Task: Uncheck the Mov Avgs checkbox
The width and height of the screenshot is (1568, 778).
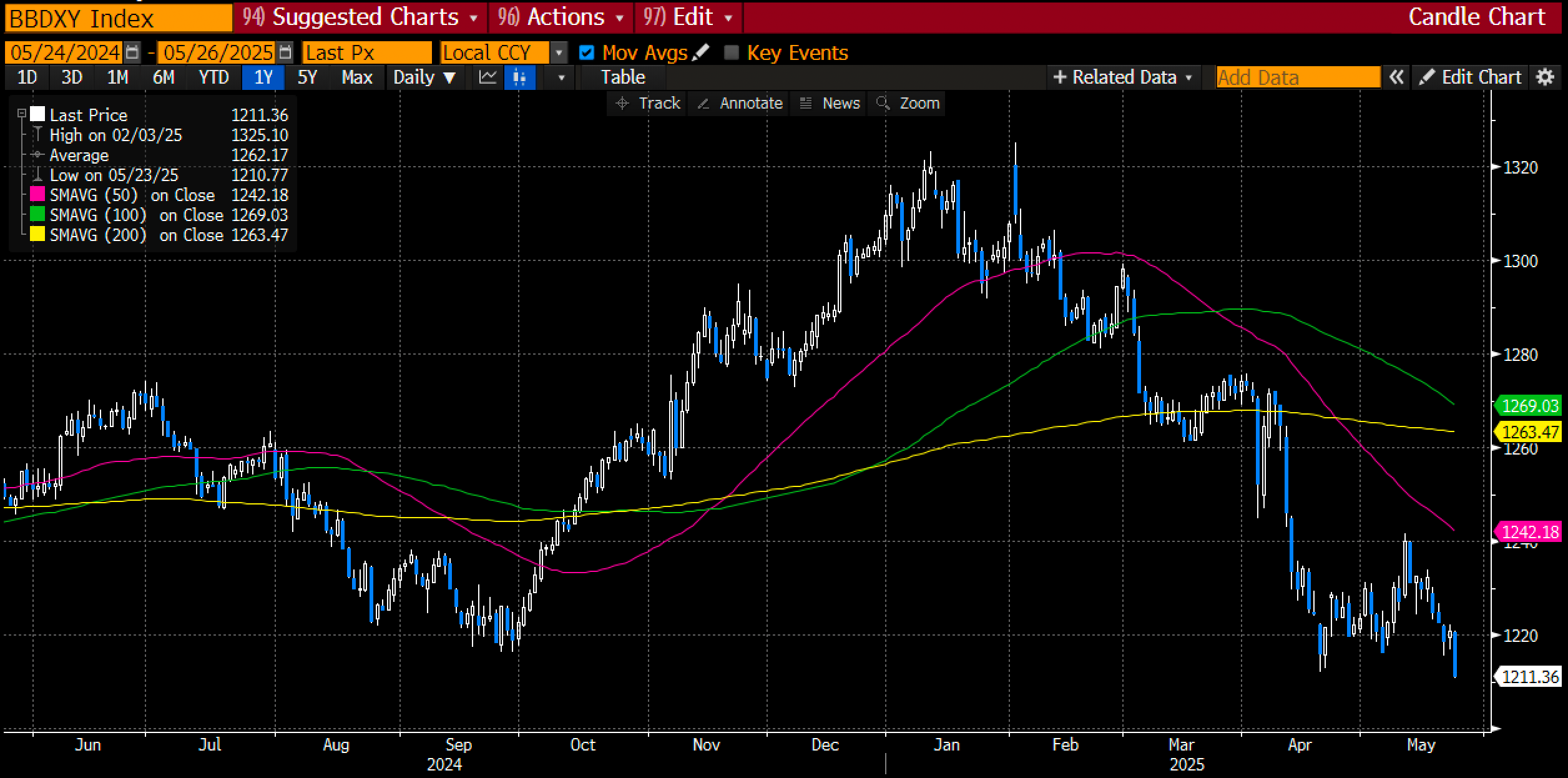Action: click(x=586, y=52)
